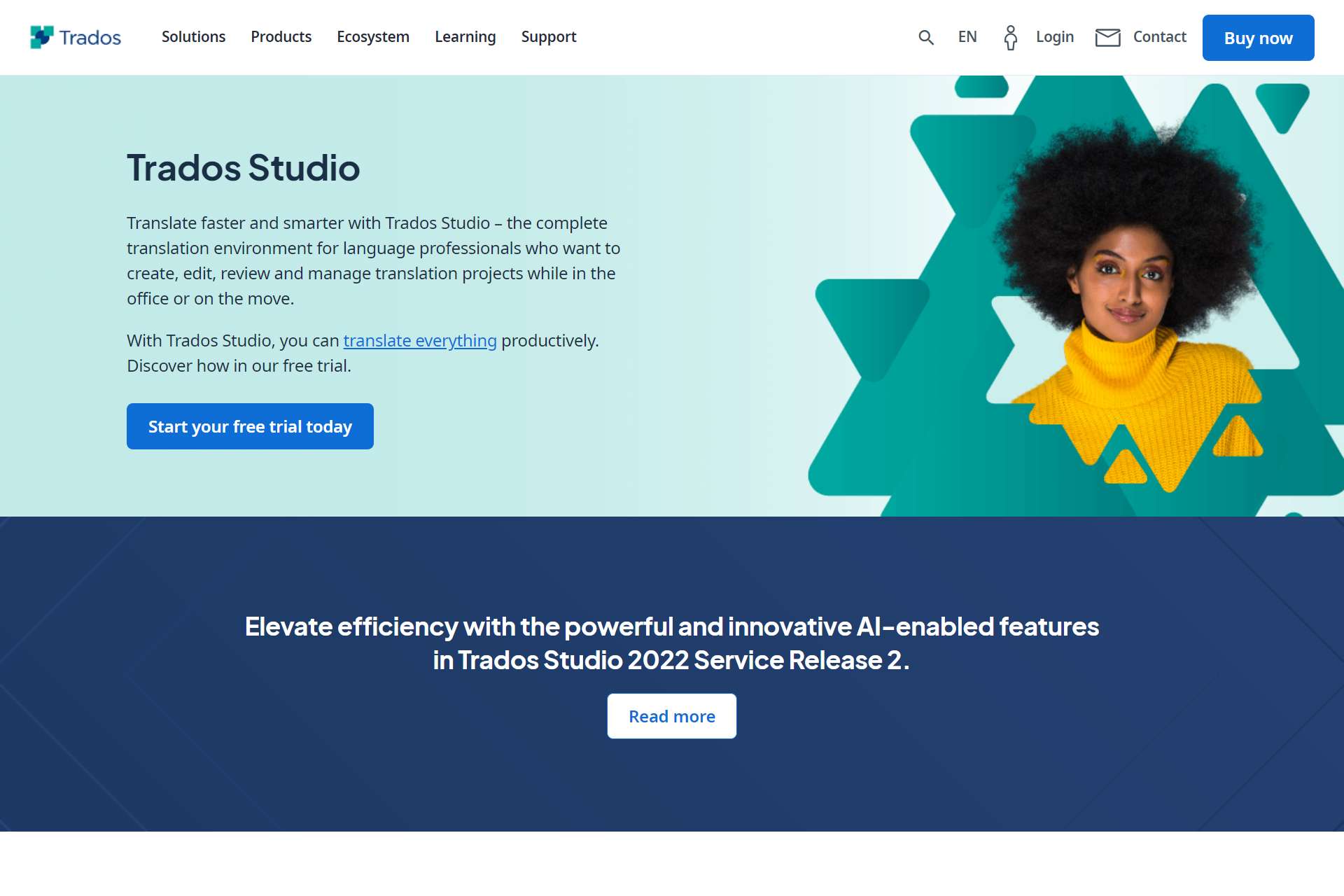This screenshot has height=896, width=1344.
Task: Click the Trados Studio heading
Action: 244,168
